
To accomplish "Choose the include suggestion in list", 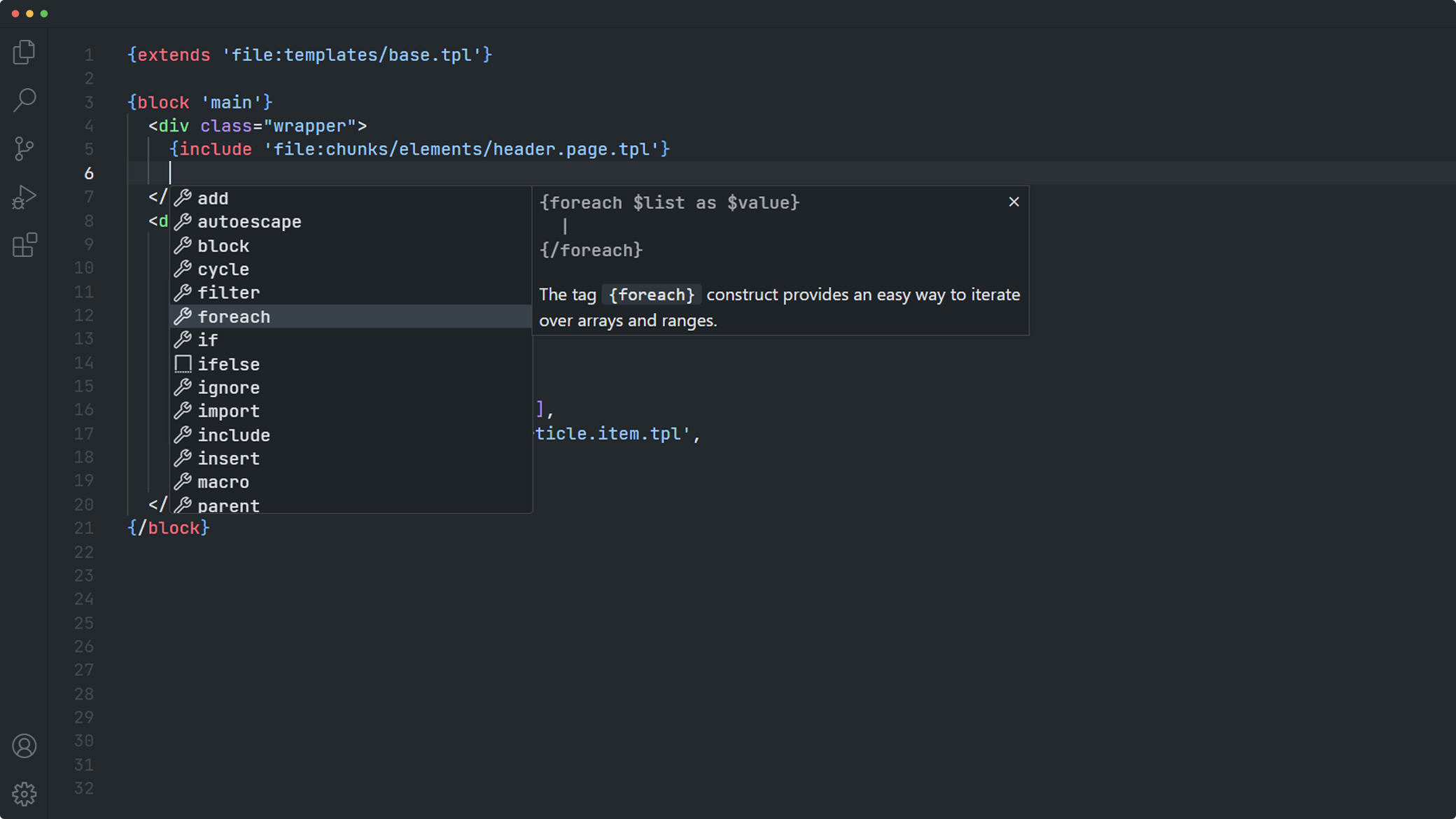I will tap(234, 435).
